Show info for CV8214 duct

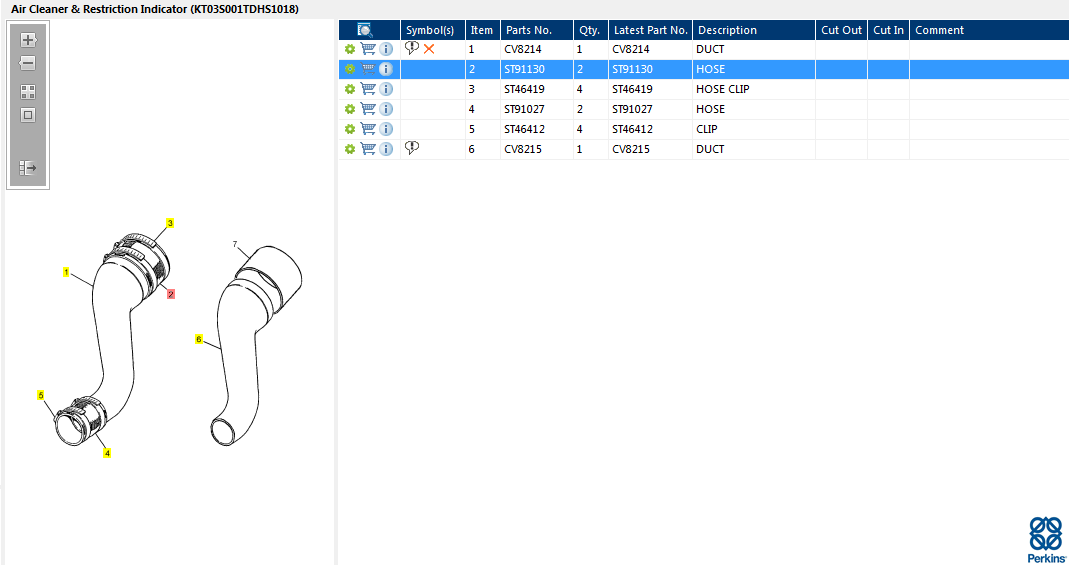tap(386, 49)
